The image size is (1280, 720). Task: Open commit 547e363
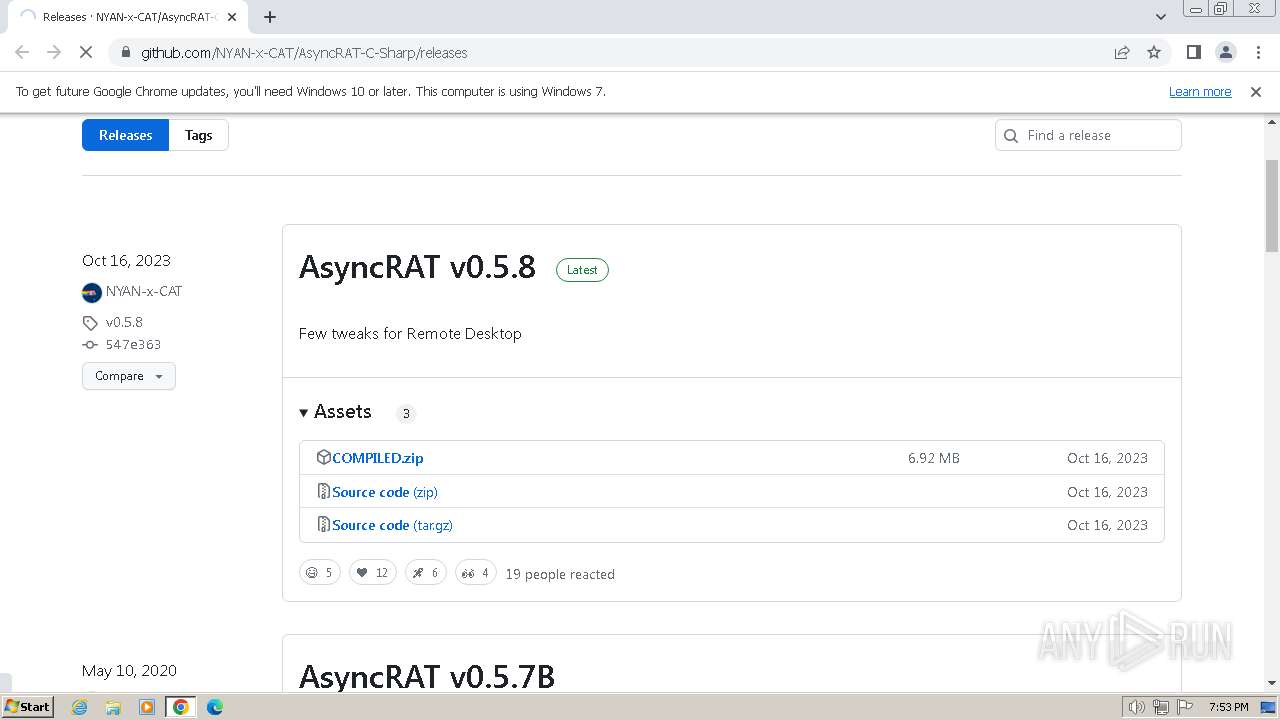pos(133,344)
